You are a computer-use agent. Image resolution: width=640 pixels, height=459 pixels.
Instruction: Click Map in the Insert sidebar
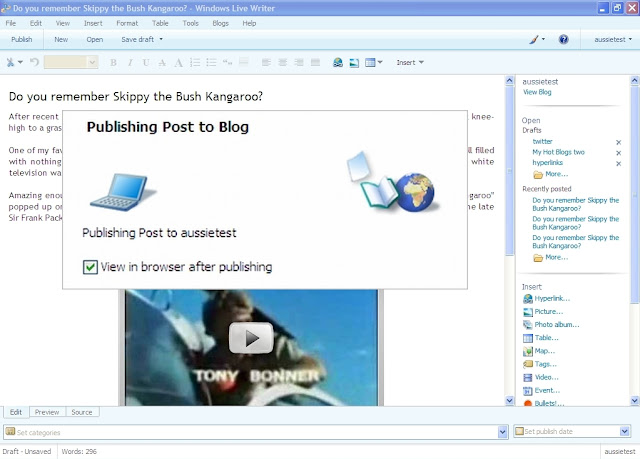point(545,351)
